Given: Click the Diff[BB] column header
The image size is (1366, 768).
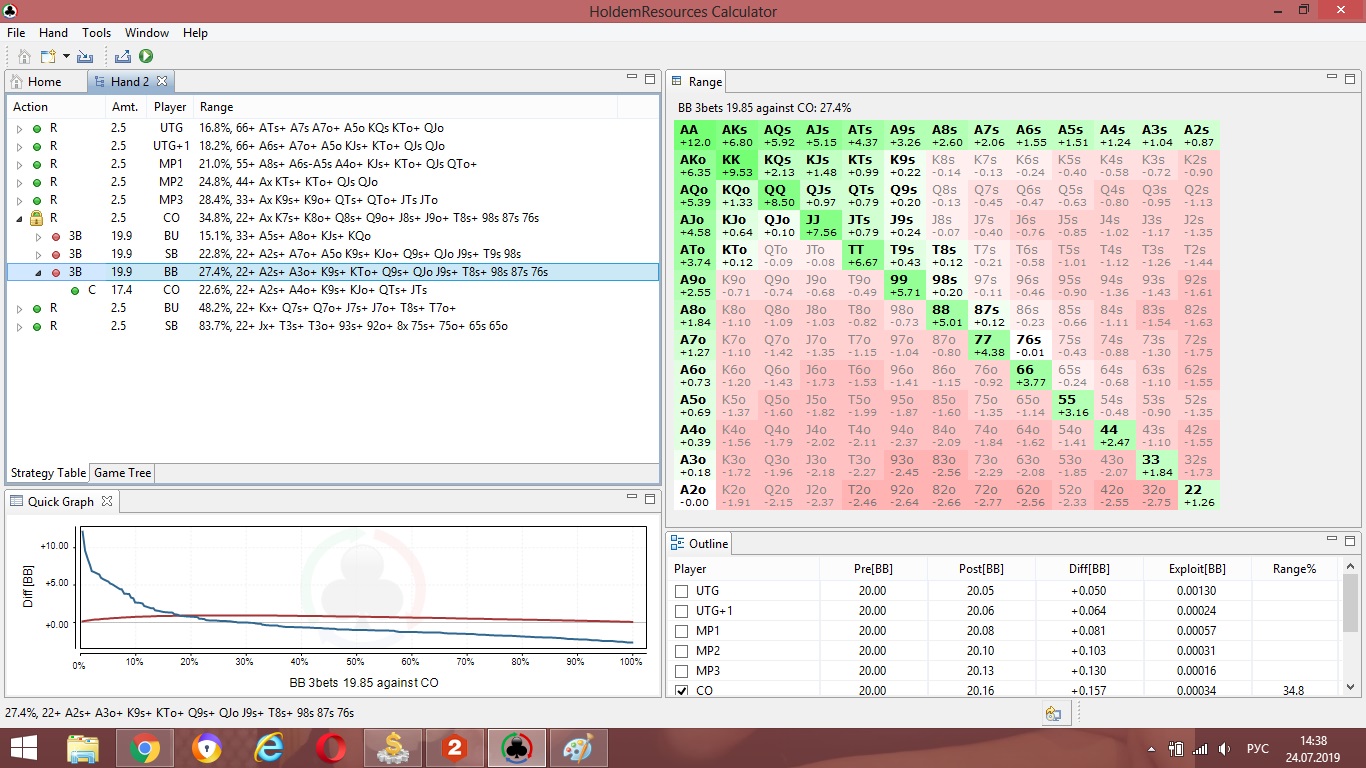Looking at the screenshot, I should coord(1088,568).
